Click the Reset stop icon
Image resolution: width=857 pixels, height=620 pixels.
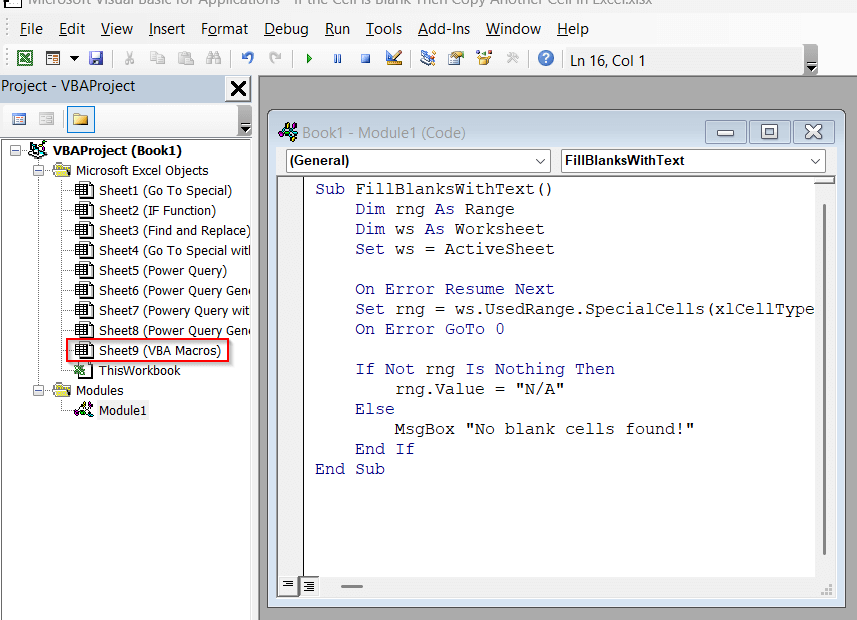(365, 59)
